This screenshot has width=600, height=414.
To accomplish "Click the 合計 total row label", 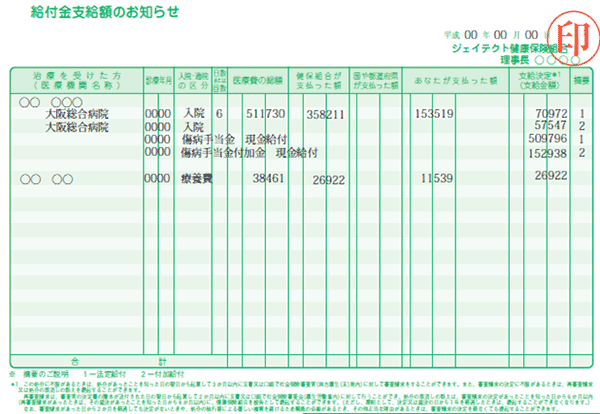I will pyautogui.click(x=119, y=361).
